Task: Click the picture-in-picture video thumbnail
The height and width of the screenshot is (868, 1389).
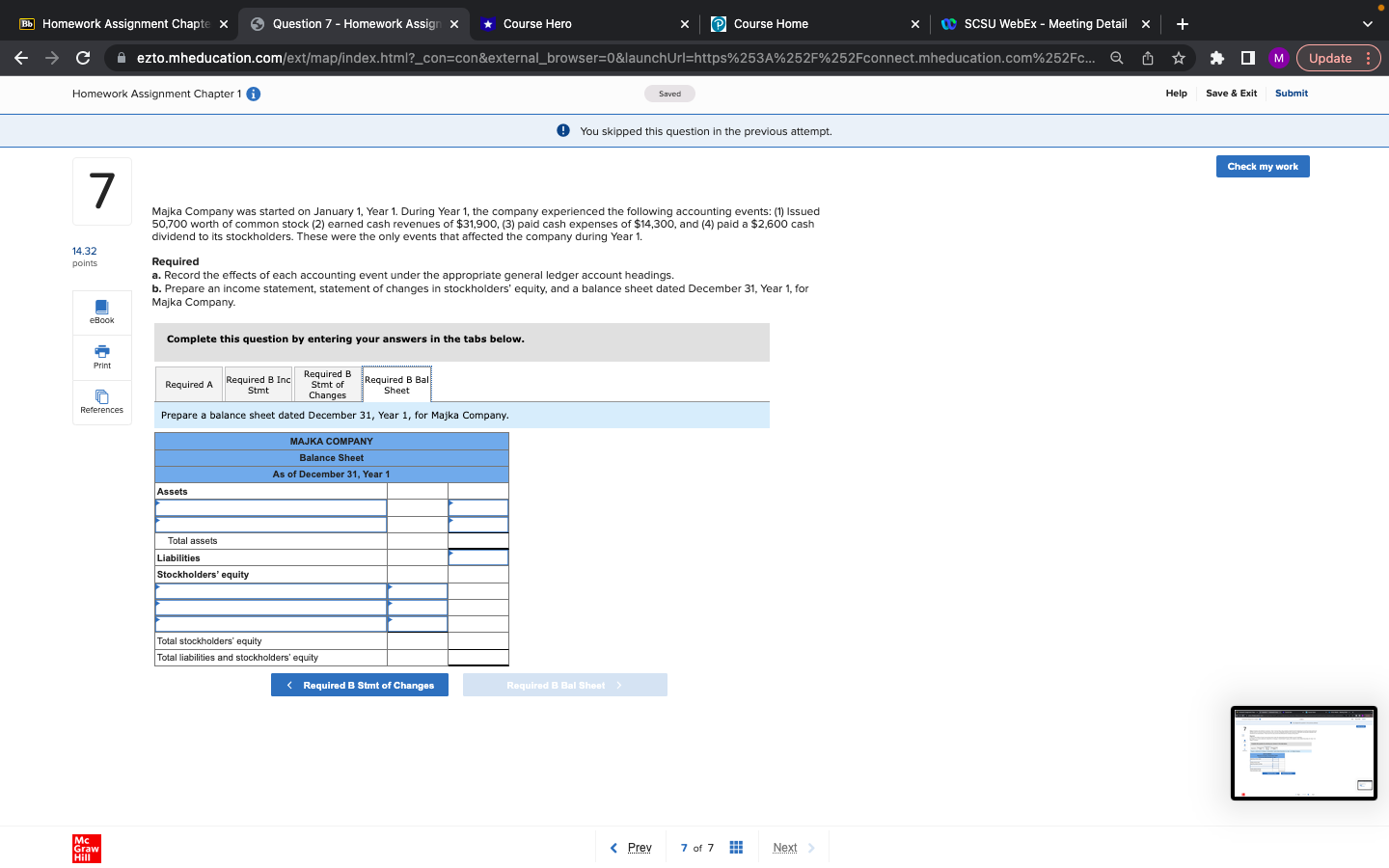Action: [1304, 752]
